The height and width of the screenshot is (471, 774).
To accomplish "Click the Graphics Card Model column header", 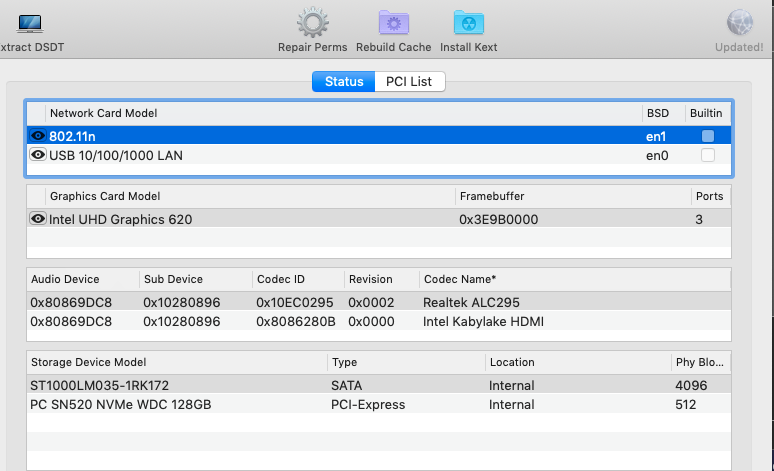I will click(250, 196).
